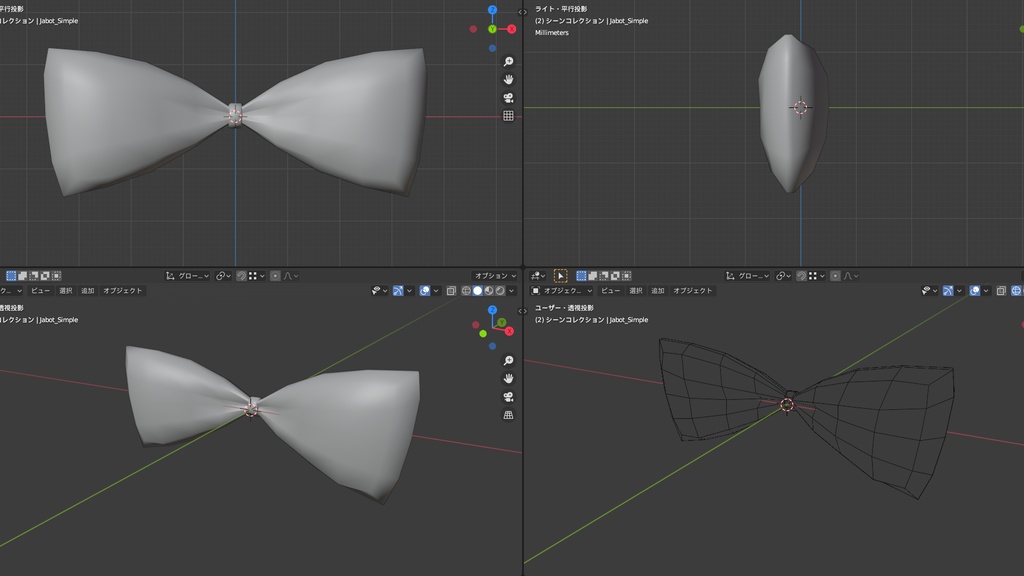Click the pan hand icon in front orthographic viewport
This screenshot has height=576, width=1024.
point(508,80)
